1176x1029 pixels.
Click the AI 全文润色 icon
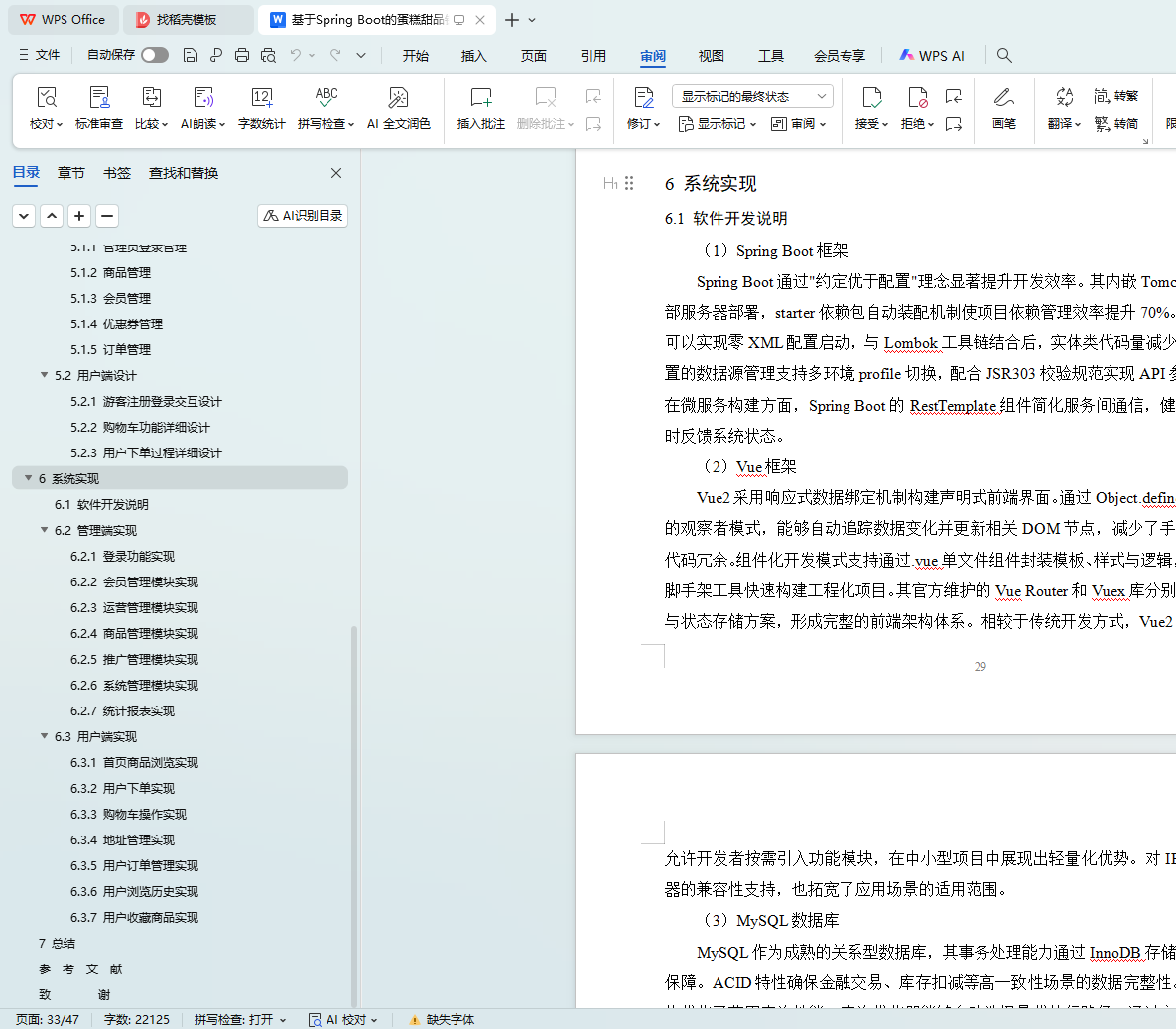(398, 98)
